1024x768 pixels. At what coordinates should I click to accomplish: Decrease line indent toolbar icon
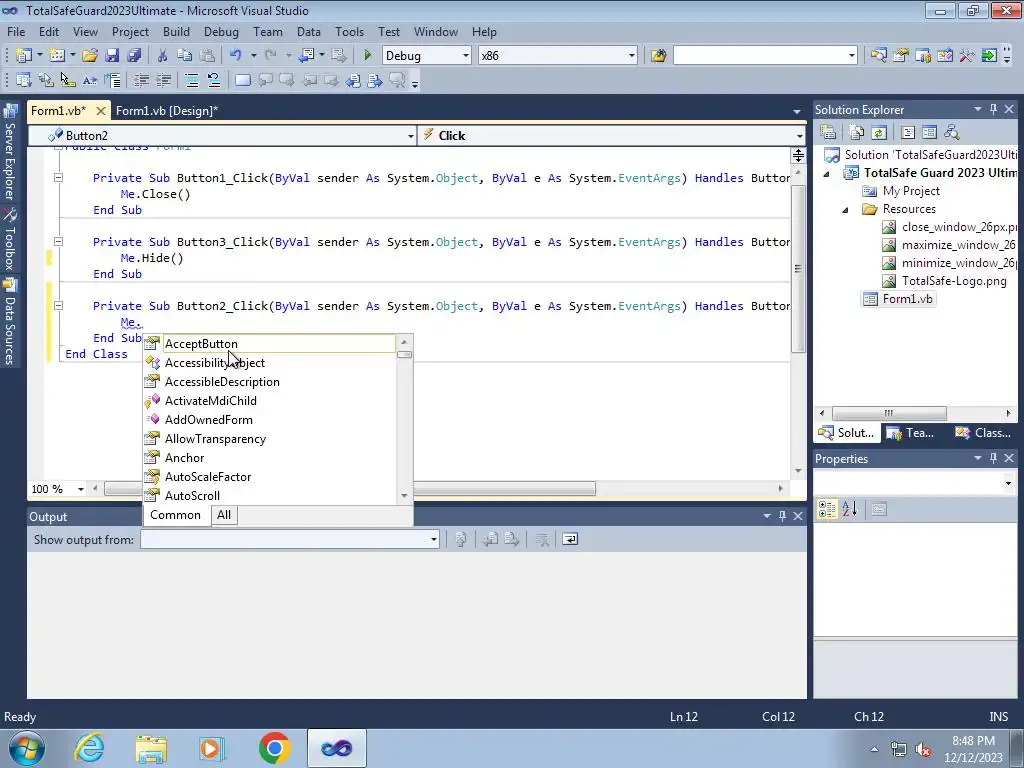click(x=141, y=80)
